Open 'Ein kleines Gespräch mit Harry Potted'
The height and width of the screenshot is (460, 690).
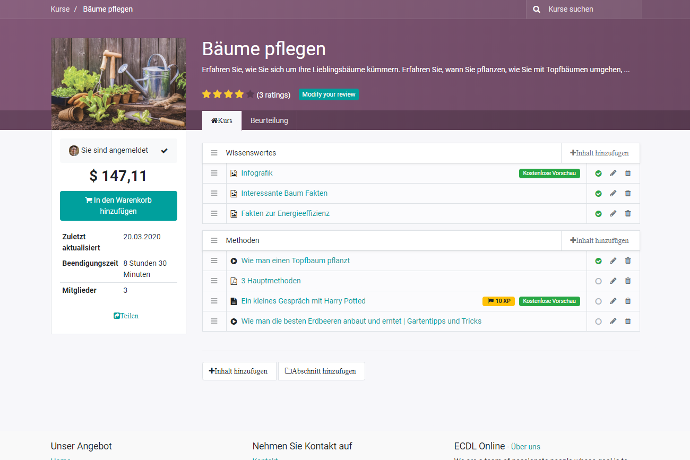[303, 301]
